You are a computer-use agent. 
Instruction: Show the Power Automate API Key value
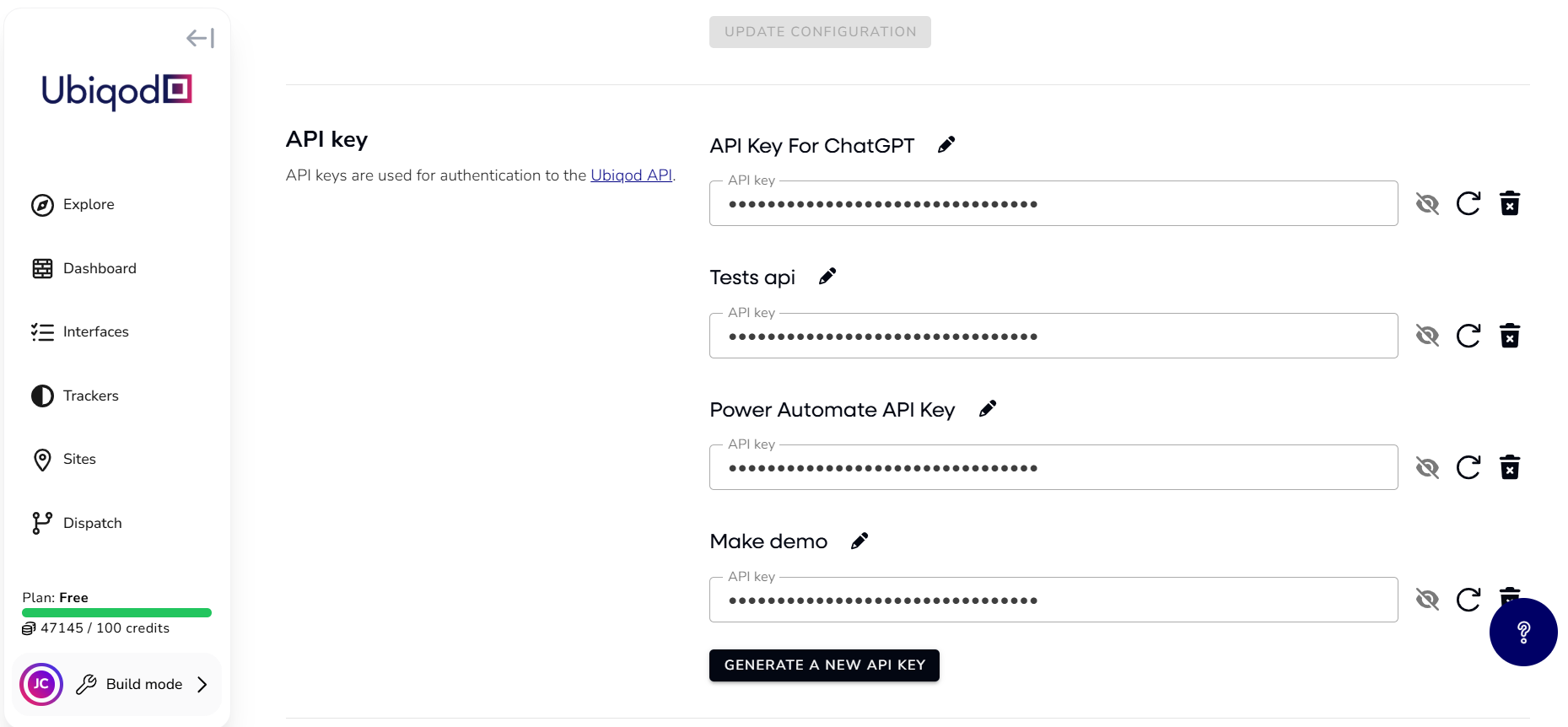[x=1427, y=467]
